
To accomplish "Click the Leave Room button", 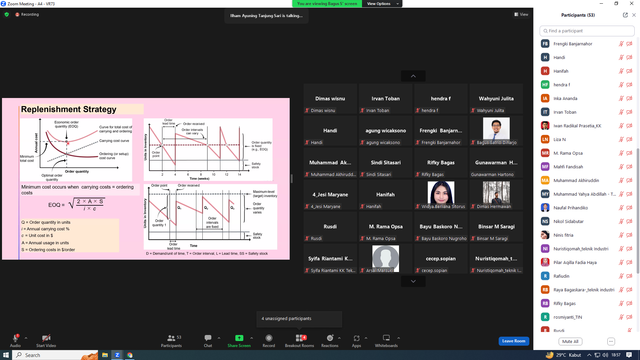I will point(513,341).
